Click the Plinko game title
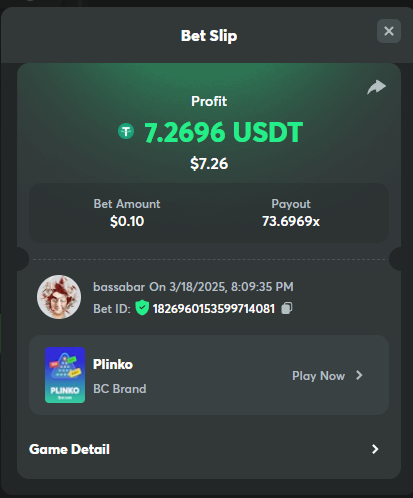 point(113,364)
